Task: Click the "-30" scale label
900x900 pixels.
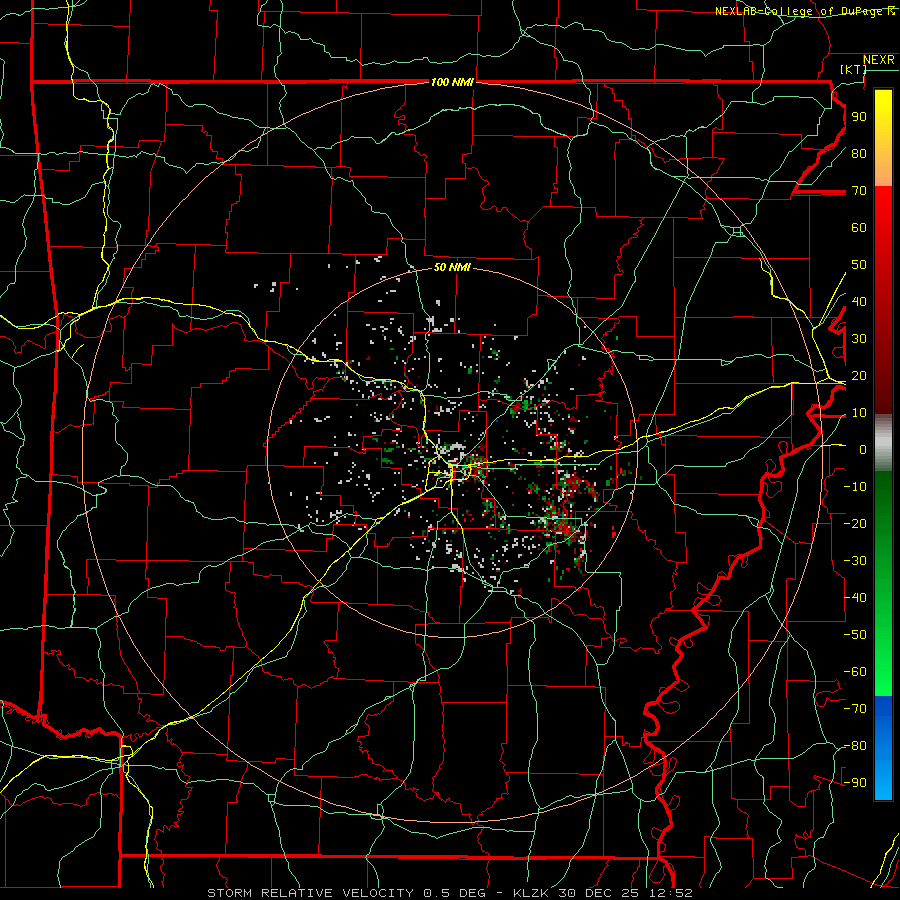Action: pos(855,561)
